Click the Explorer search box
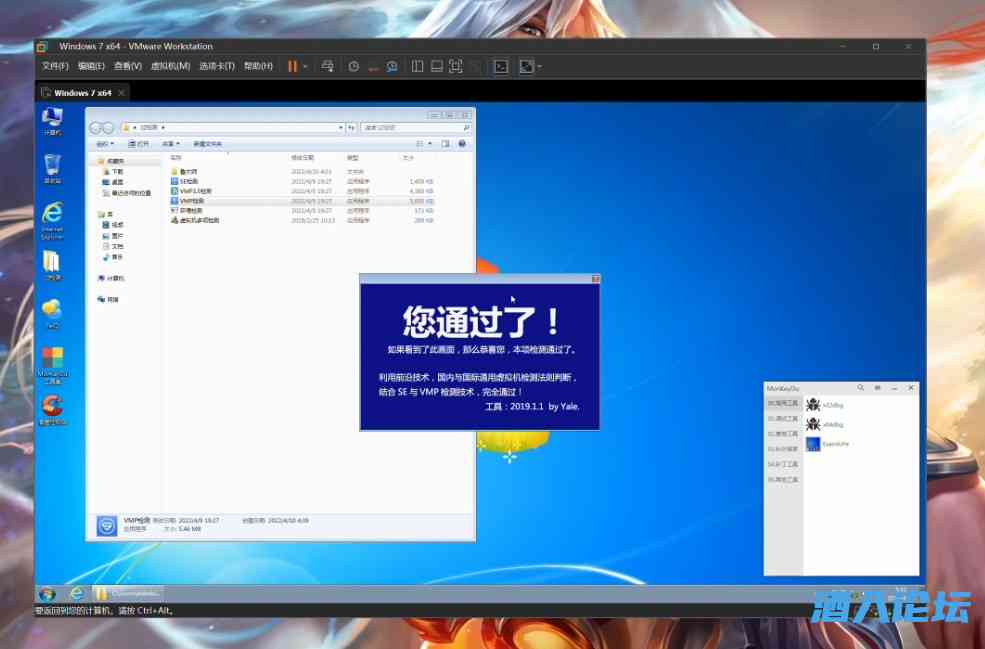 (x=415, y=128)
